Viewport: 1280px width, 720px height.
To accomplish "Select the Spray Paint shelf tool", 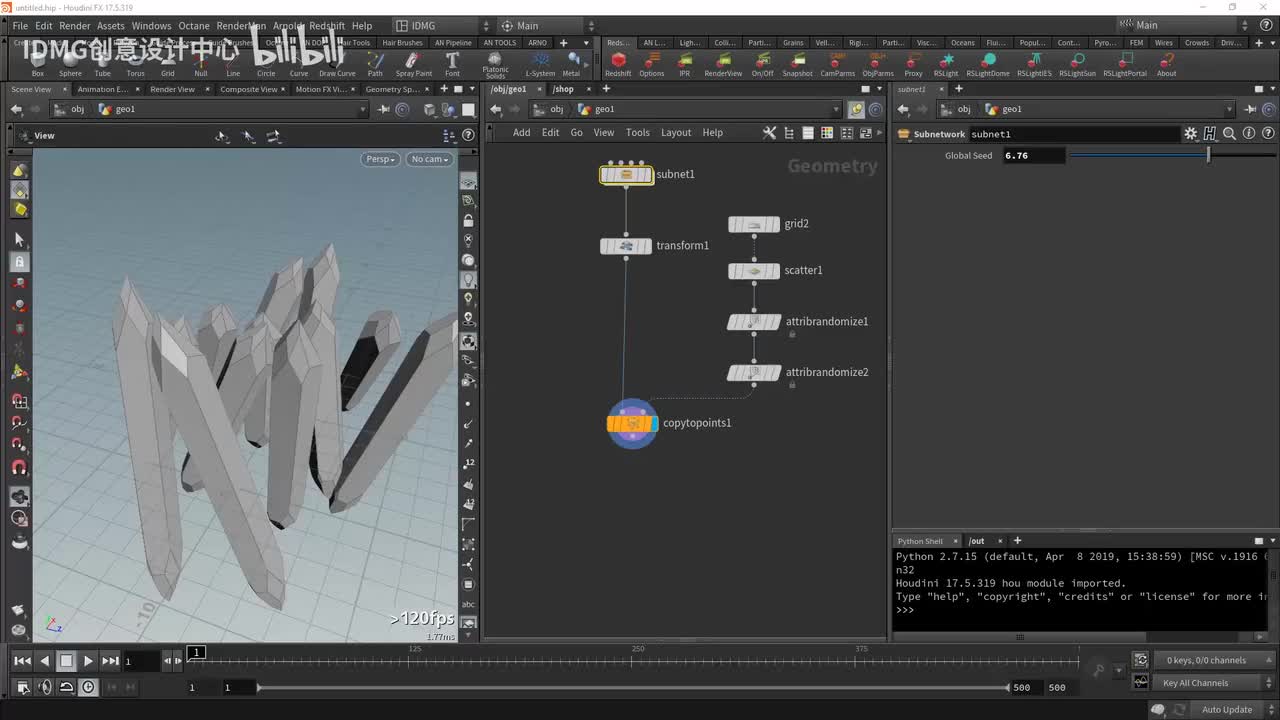I will (413, 62).
